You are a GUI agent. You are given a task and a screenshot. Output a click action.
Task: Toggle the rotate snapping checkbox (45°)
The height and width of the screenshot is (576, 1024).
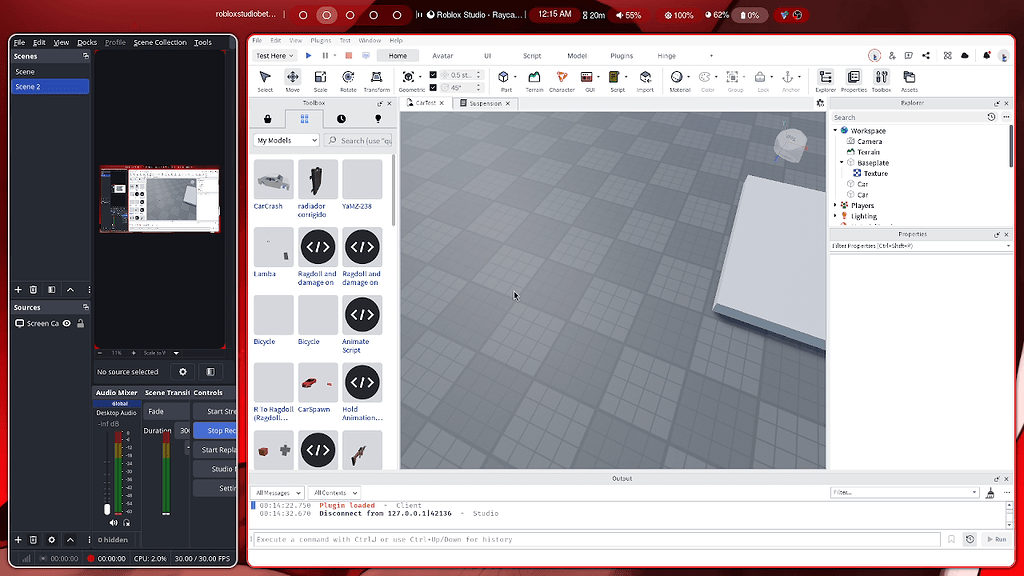coord(433,88)
